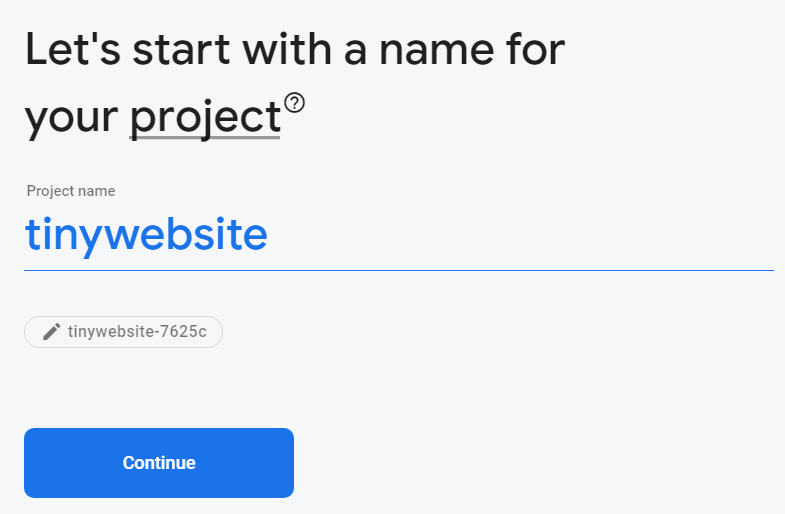Click the tinywebsite text in name field
Screen dimensions: 785x514
pos(146,234)
